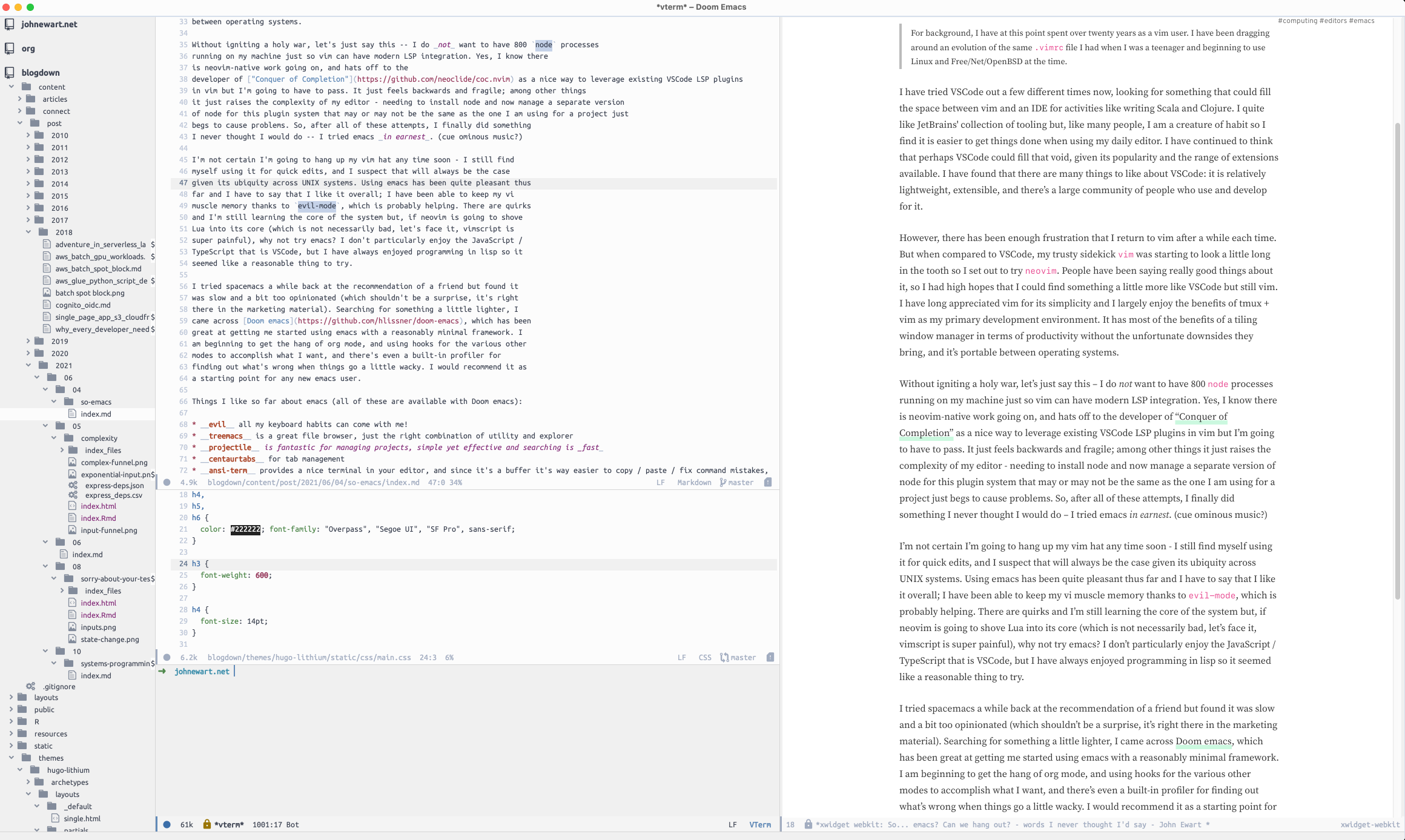Click the preview pane vertical scrollbar
Screen dimensions: 1405x840
tap(1397, 360)
